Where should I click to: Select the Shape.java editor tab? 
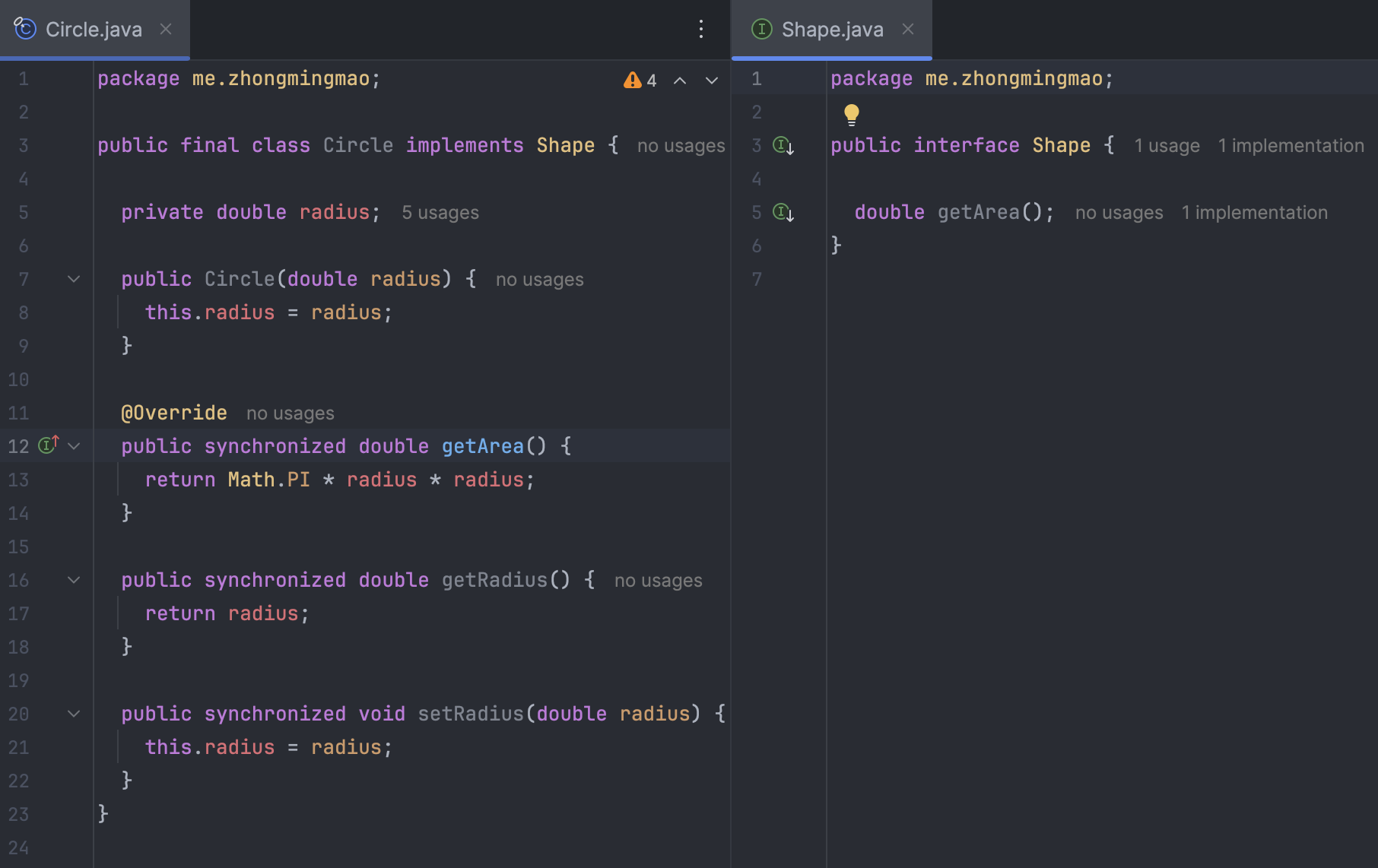coord(832,30)
